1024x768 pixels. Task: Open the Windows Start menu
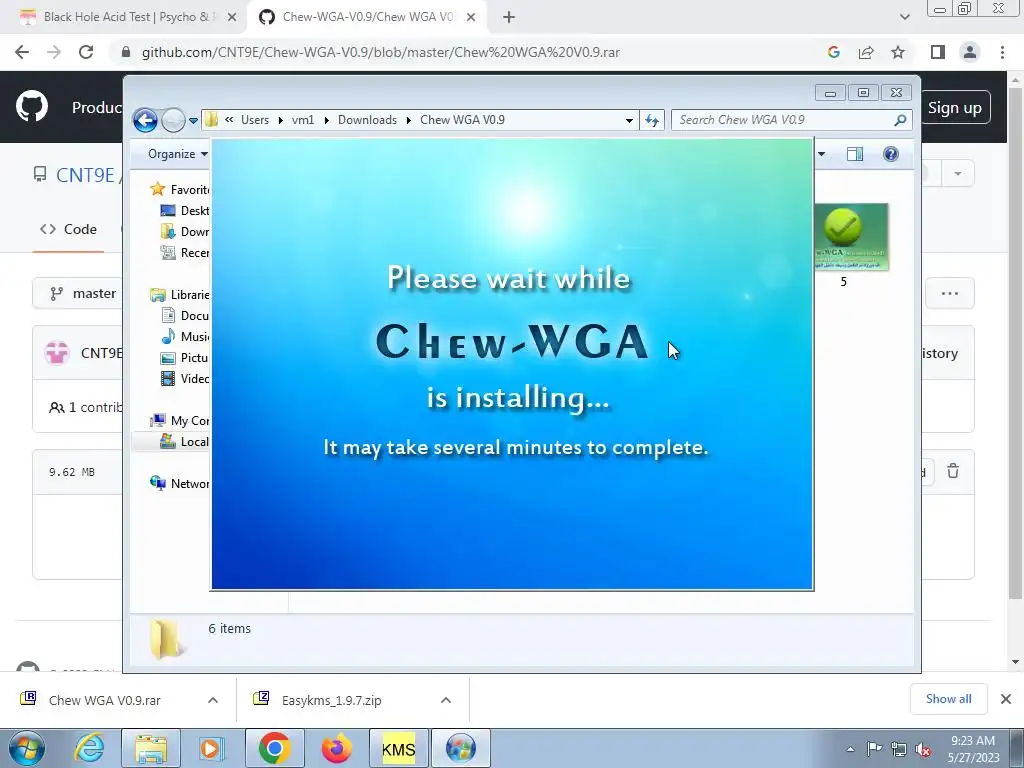(x=27, y=748)
